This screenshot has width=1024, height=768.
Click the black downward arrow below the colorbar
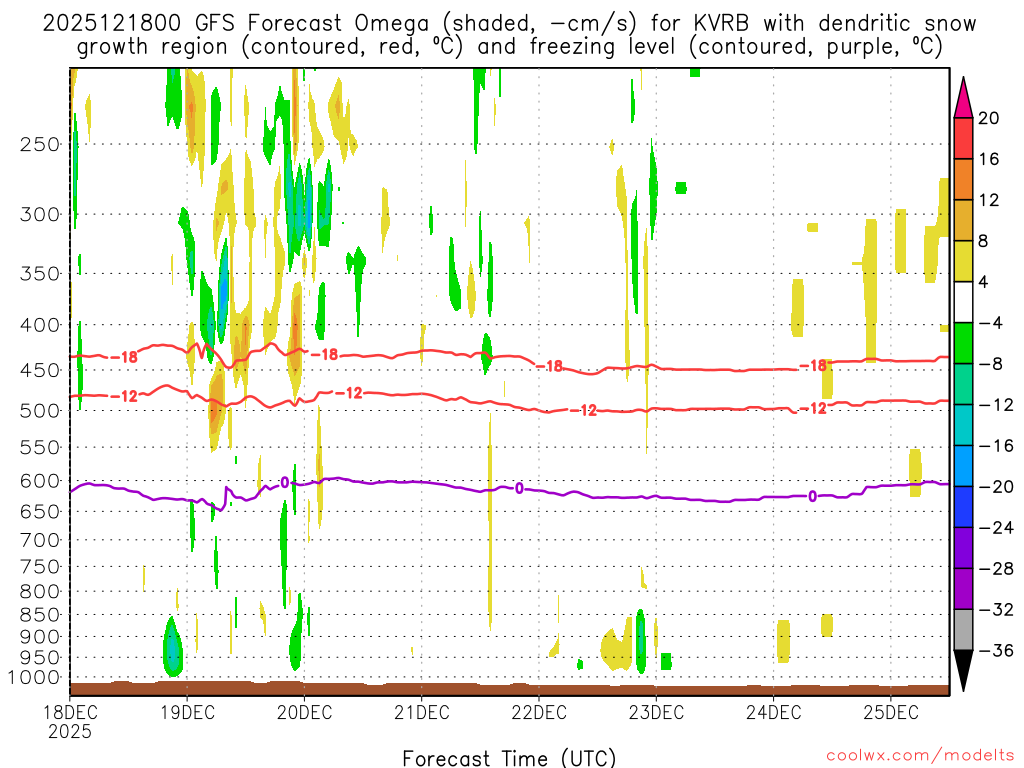pos(963,671)
